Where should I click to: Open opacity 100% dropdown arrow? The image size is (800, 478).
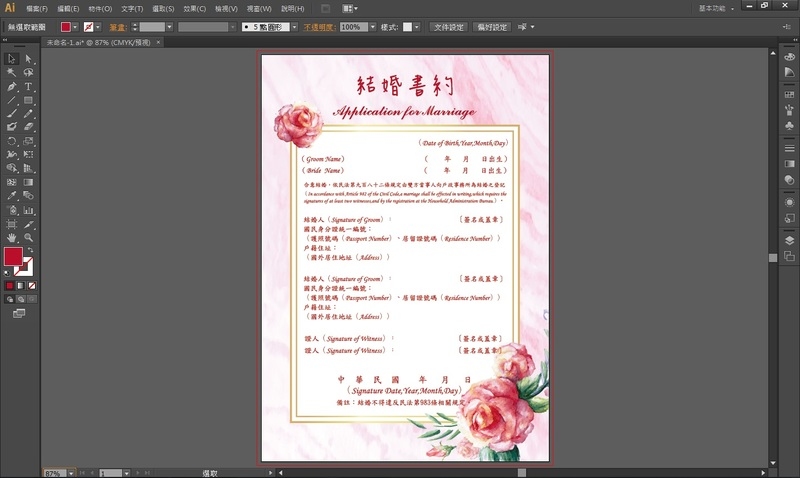coord(372,27)
